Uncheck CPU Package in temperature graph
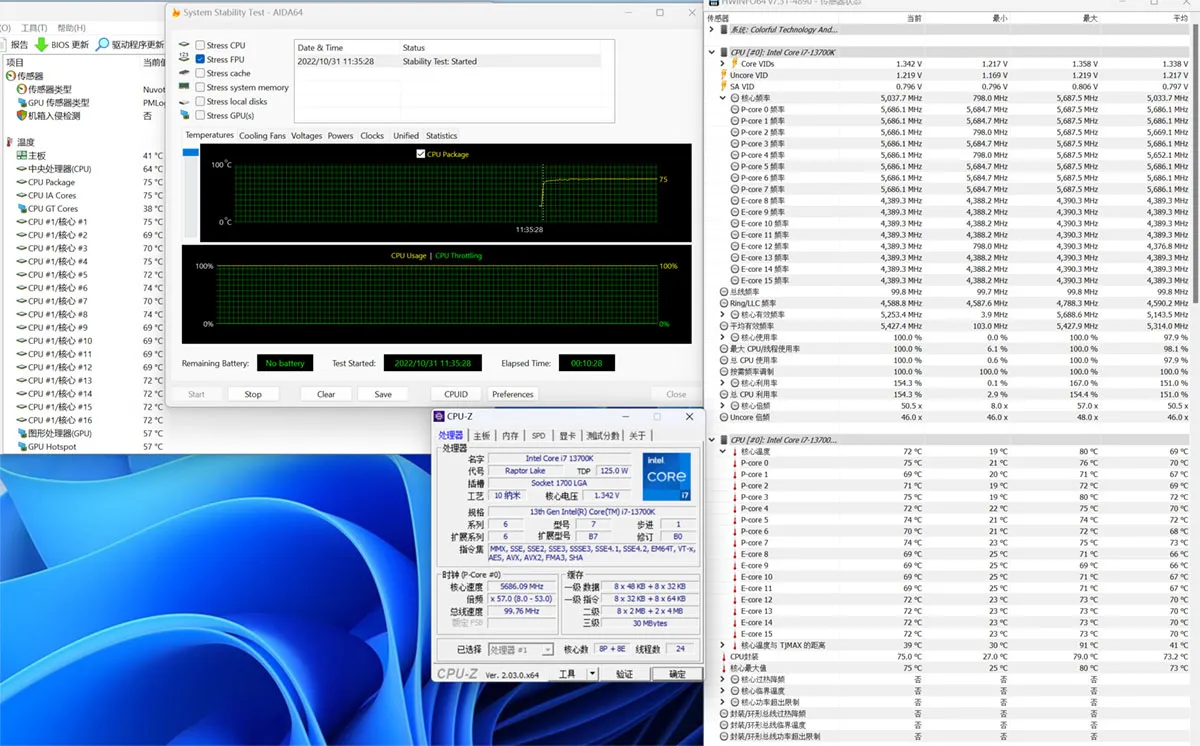 pyautogui.click(x=420, y=154)
